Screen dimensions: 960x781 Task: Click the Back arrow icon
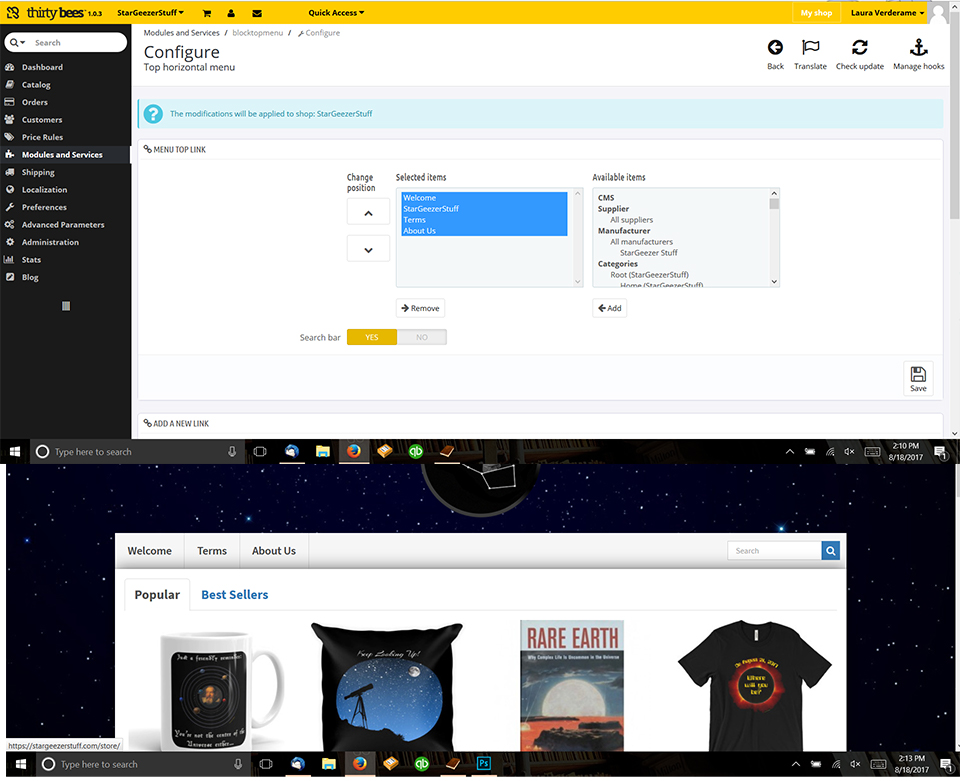click(x=775, y=49)
